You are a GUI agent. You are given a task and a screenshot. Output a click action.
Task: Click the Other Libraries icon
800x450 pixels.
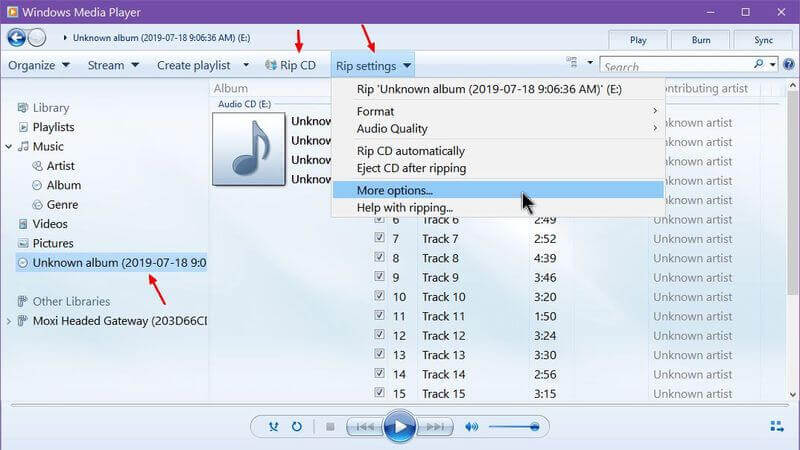click(x=22, y=302)
